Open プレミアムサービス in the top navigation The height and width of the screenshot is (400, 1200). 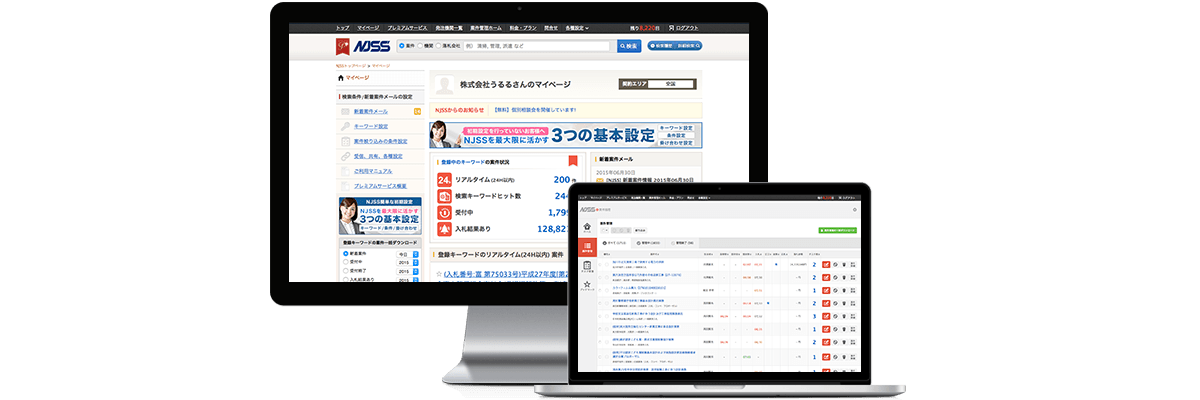click(x=406, y=28)
